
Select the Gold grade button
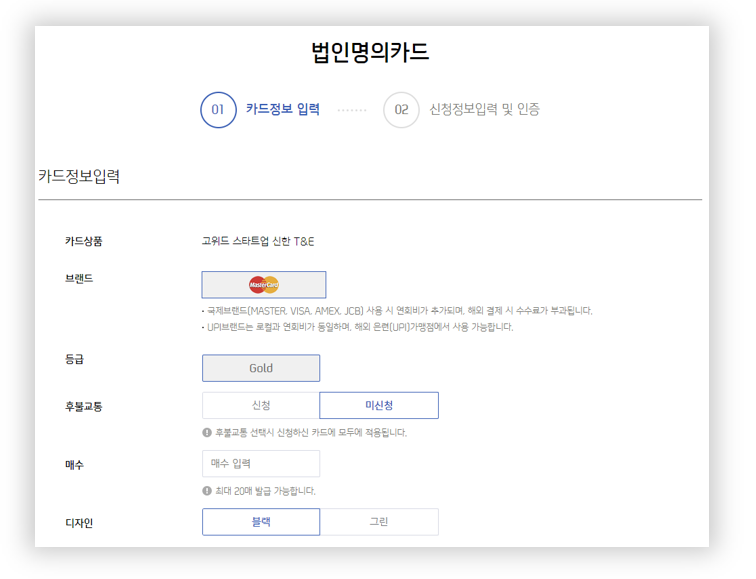point(261,368)
